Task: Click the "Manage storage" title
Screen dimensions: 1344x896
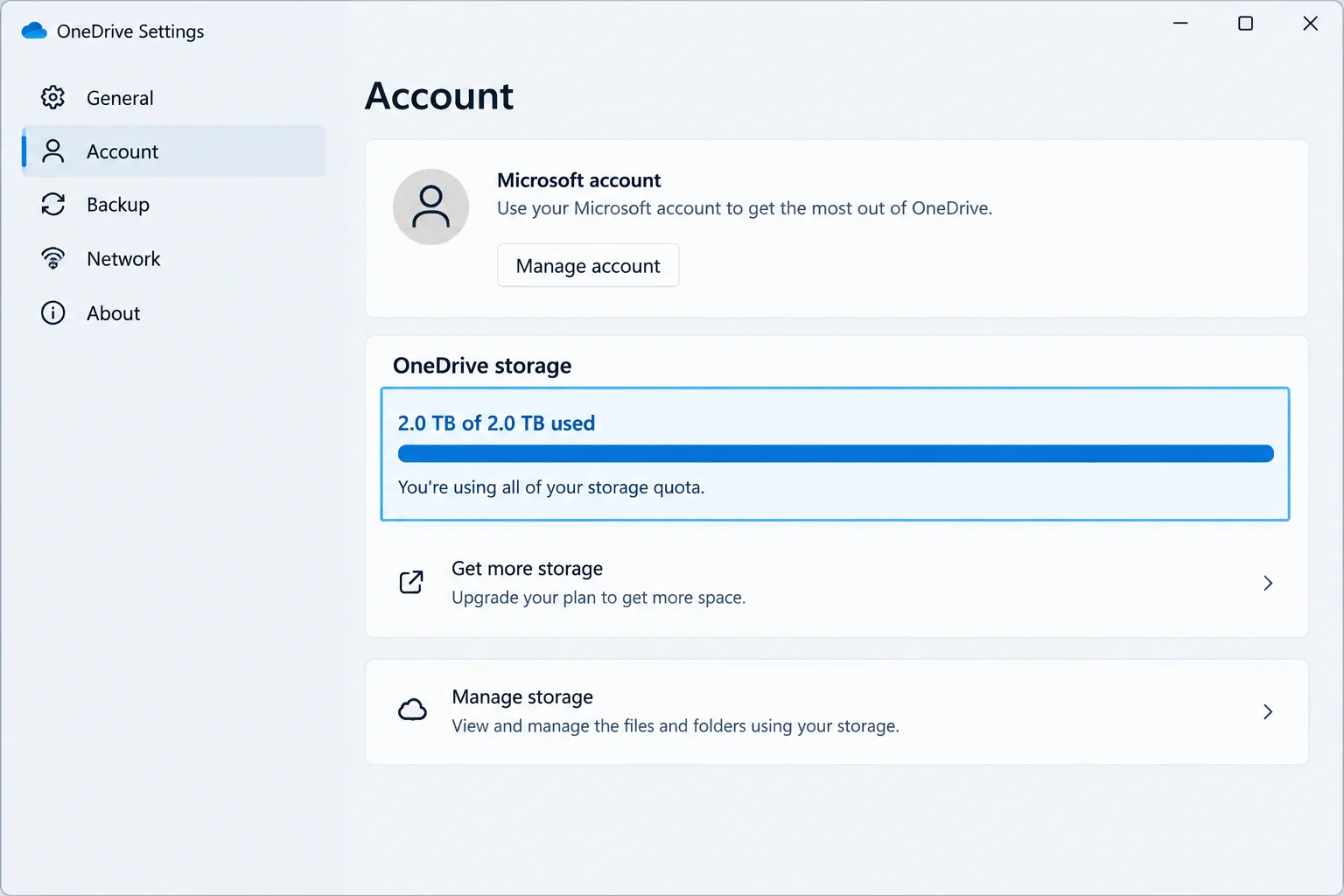Action: [x=522, y=697]
